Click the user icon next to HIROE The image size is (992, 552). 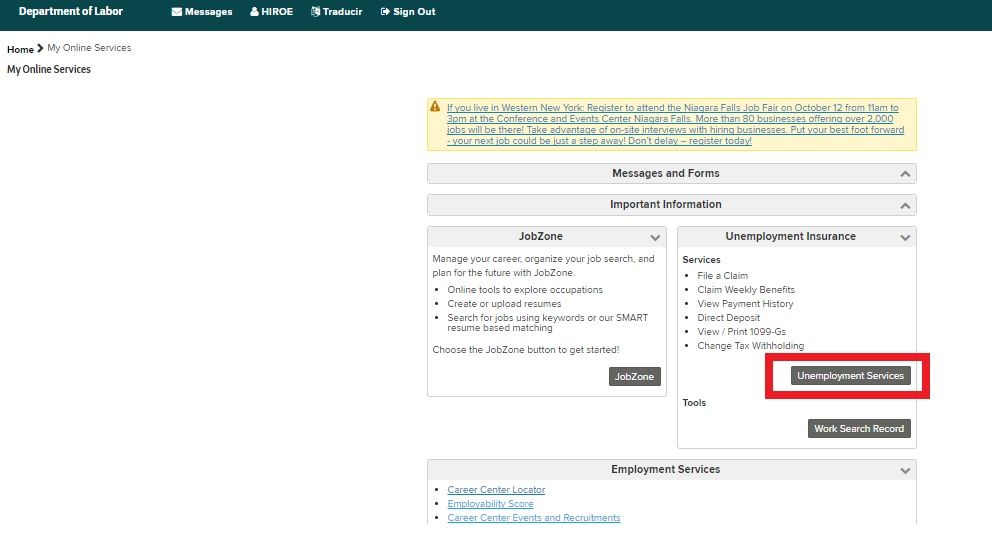pyautogui.click(x=254, y=12)
